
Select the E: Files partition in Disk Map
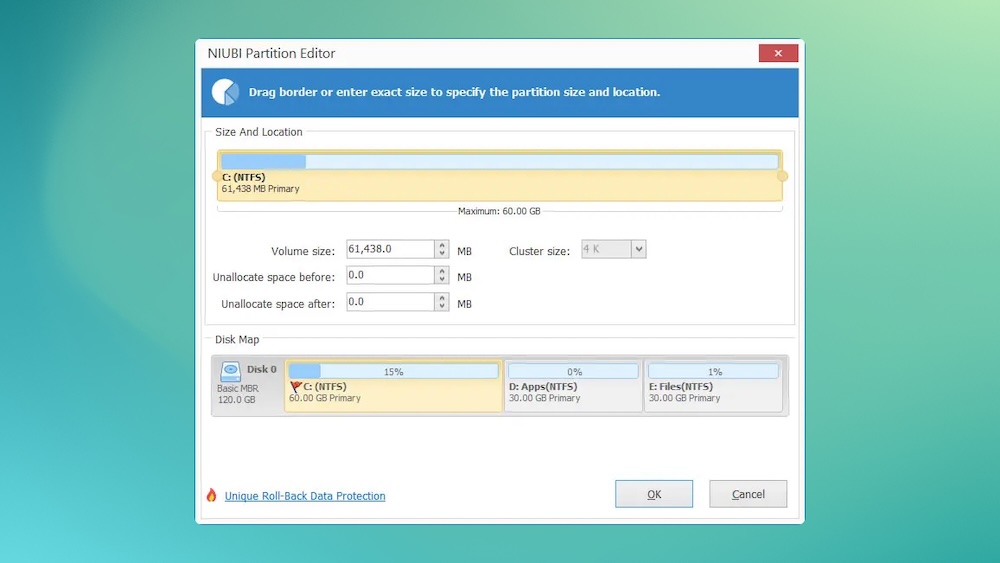click(713, 391)
